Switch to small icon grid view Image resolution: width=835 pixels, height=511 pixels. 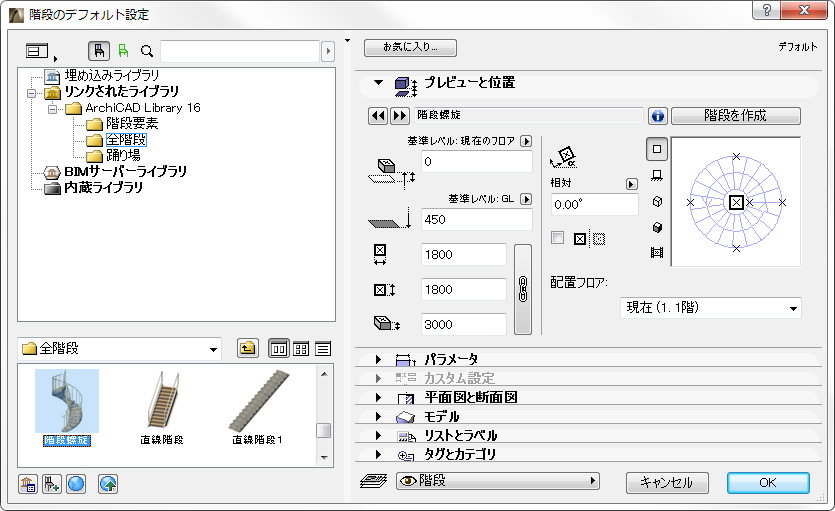tap(301, 349)
